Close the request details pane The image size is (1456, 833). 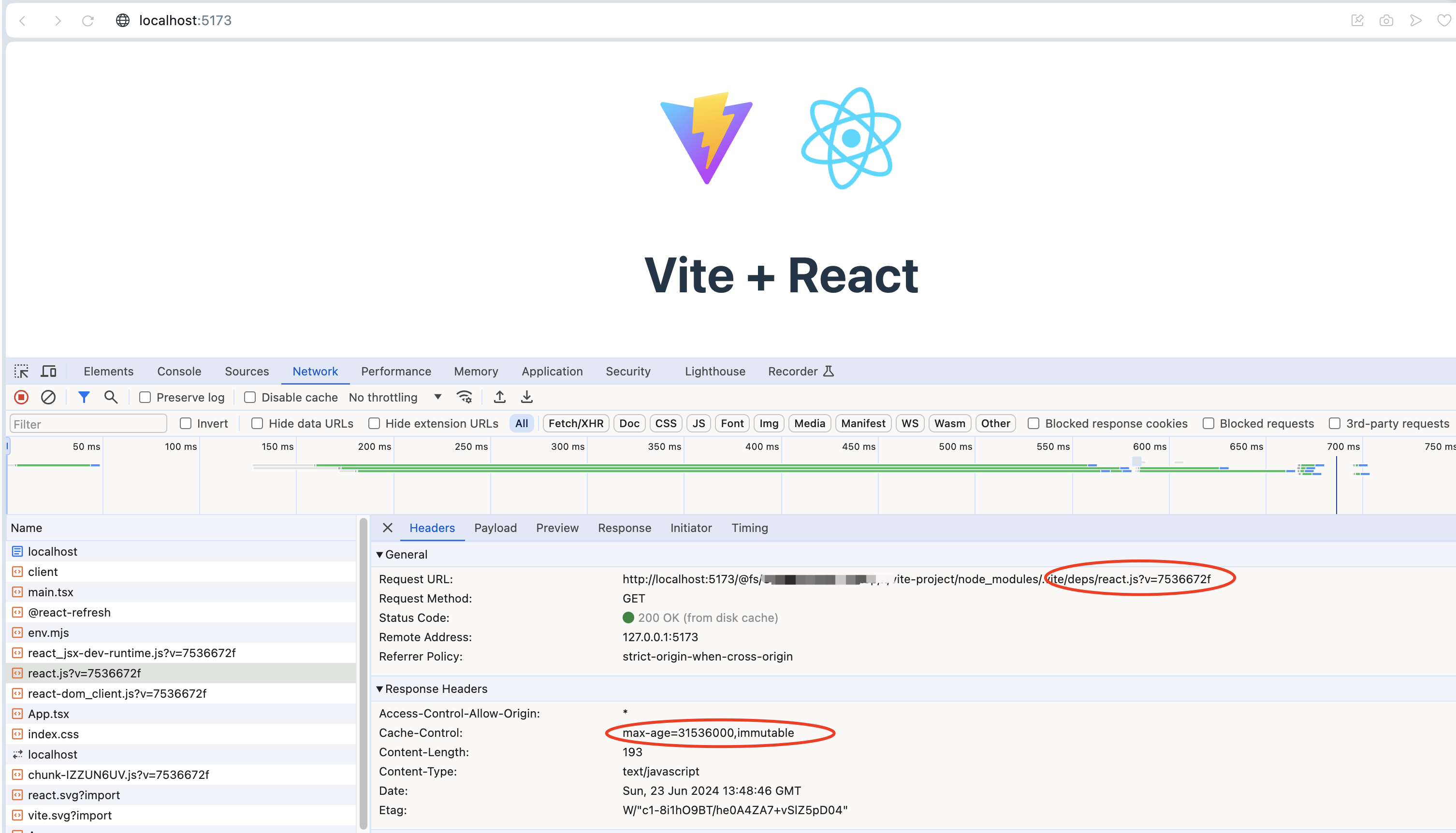coord(388,528)
